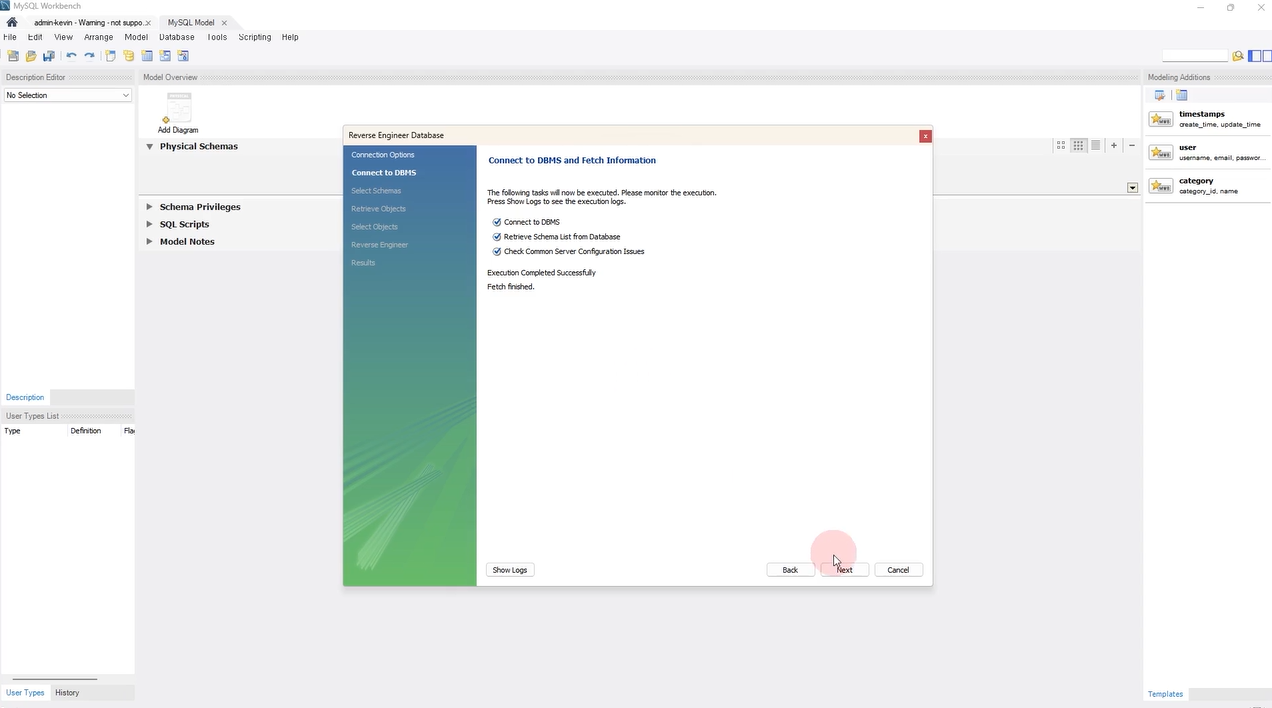Open the Arrange menu
The image size is (1272, 708).
(x=99, y=37)
